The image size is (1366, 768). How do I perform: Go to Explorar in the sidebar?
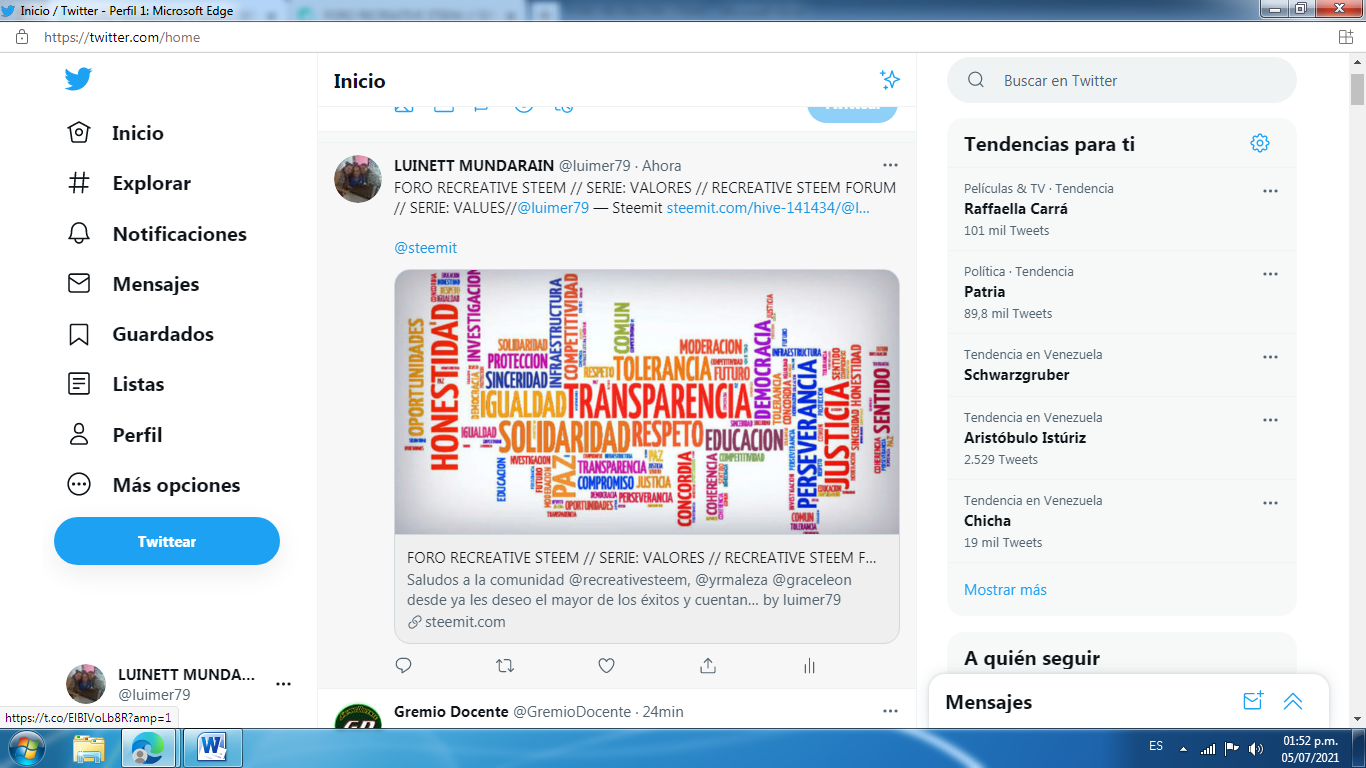tap(152, 183)
